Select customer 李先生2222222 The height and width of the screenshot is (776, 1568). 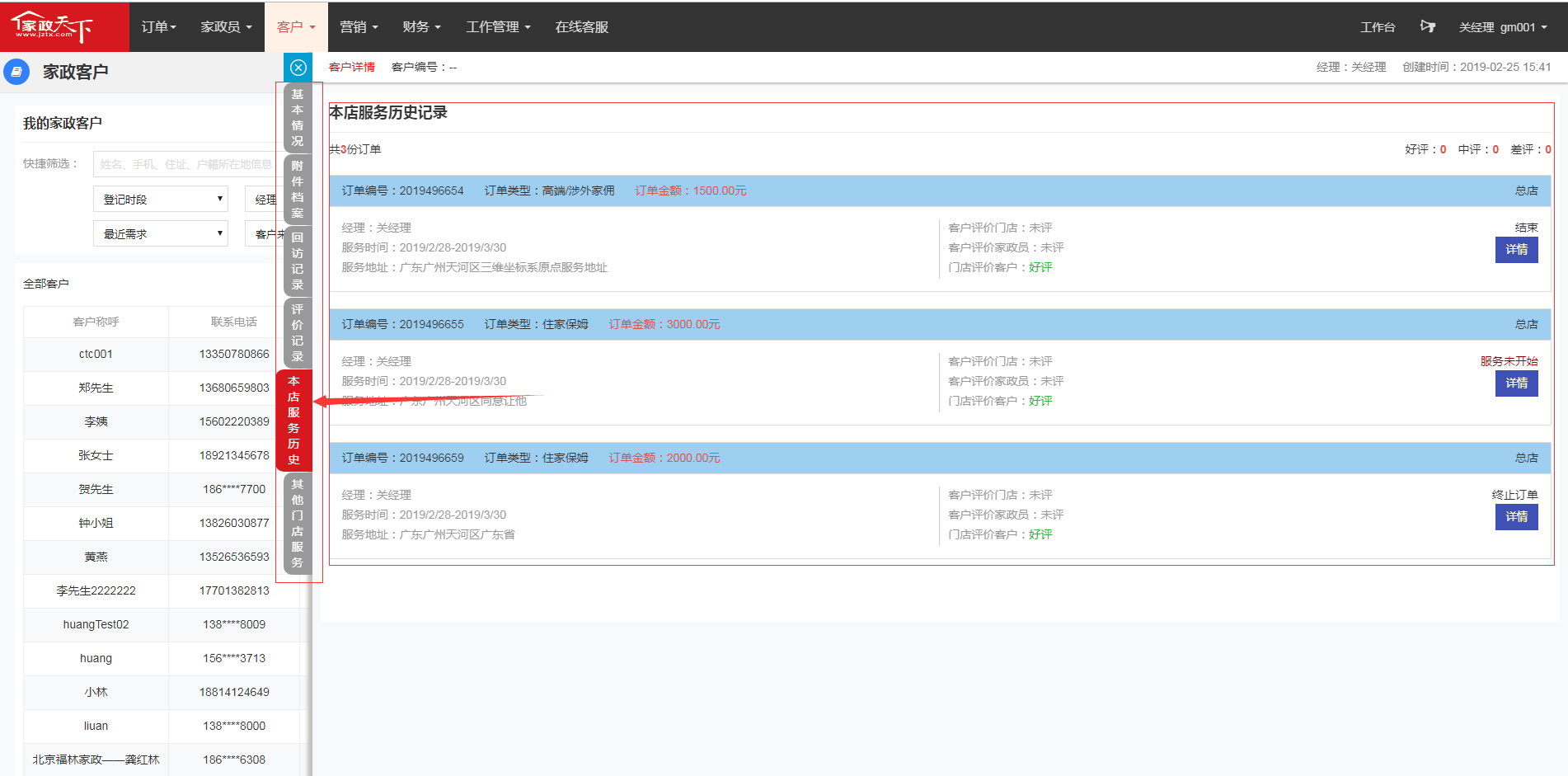(x=96, y=590)
